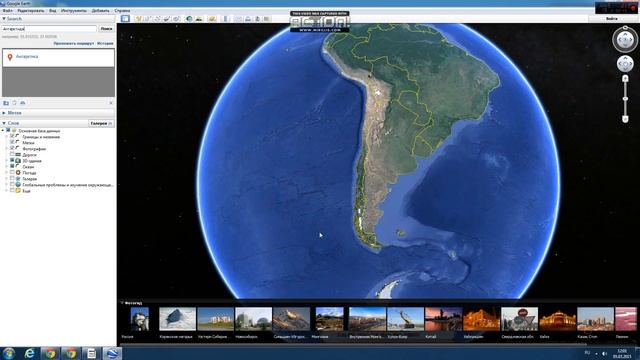Enable the Погода layer checkbox
This screenshot has height=360, width=640.
point(12,173)
